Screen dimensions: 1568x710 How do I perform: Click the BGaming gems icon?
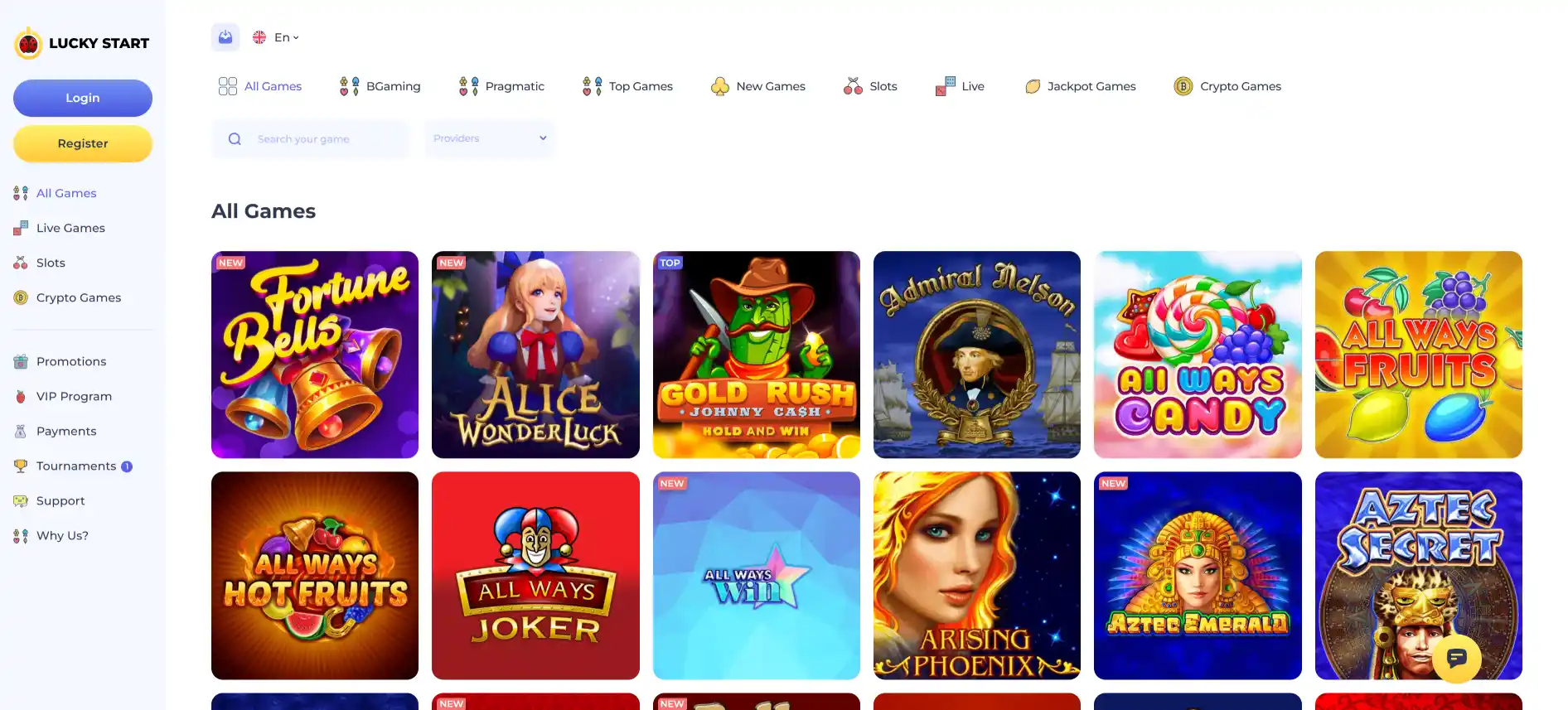(350, 86)
